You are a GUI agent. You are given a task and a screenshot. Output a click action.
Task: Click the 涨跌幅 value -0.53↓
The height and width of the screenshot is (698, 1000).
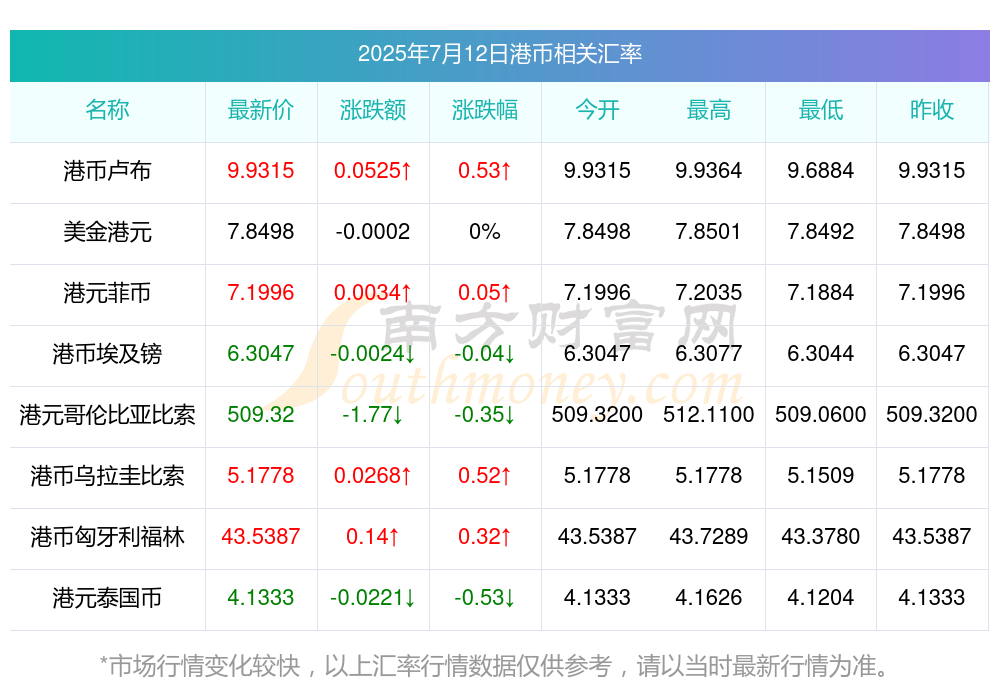pos(485,597)
